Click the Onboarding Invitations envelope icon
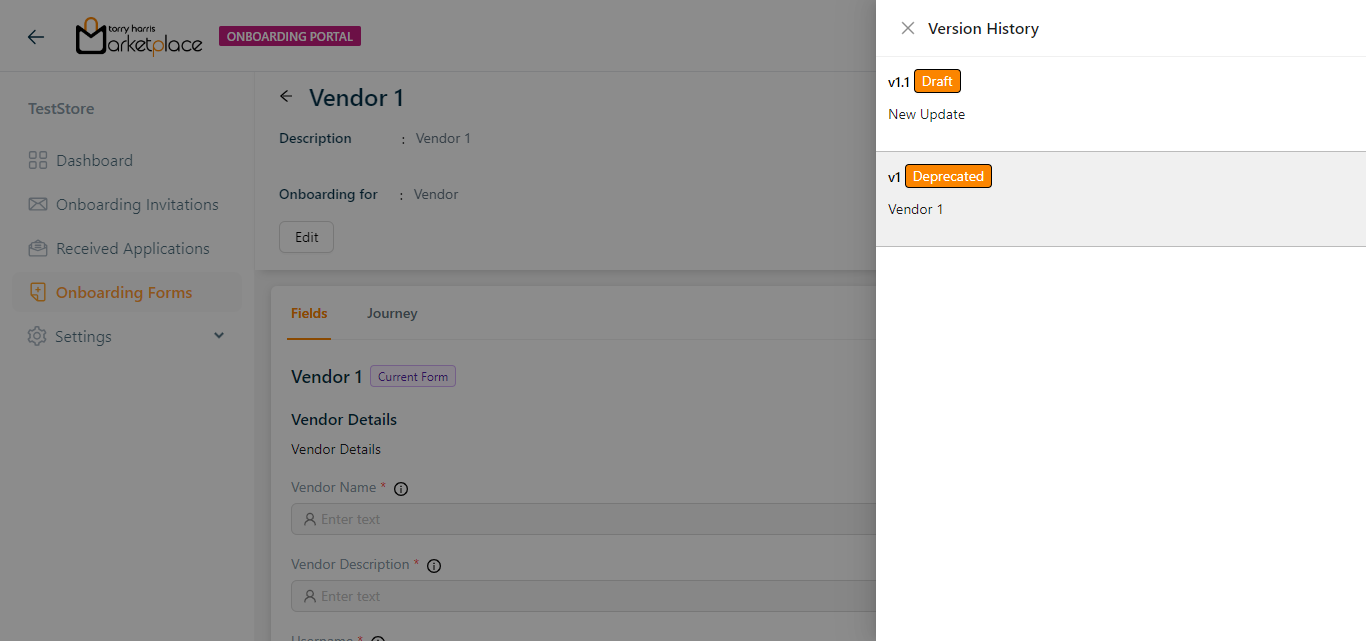The height and width of the screenshot is (641, 1366). pos(38,204)
